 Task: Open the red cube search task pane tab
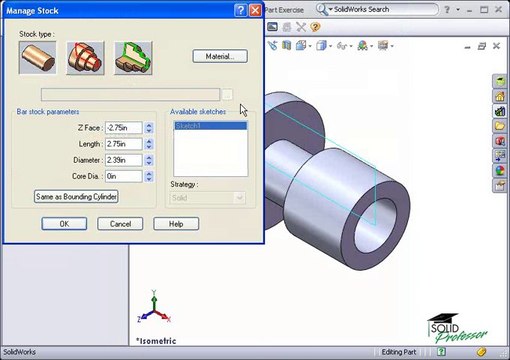pyautogui.click(x=500, y=141)
